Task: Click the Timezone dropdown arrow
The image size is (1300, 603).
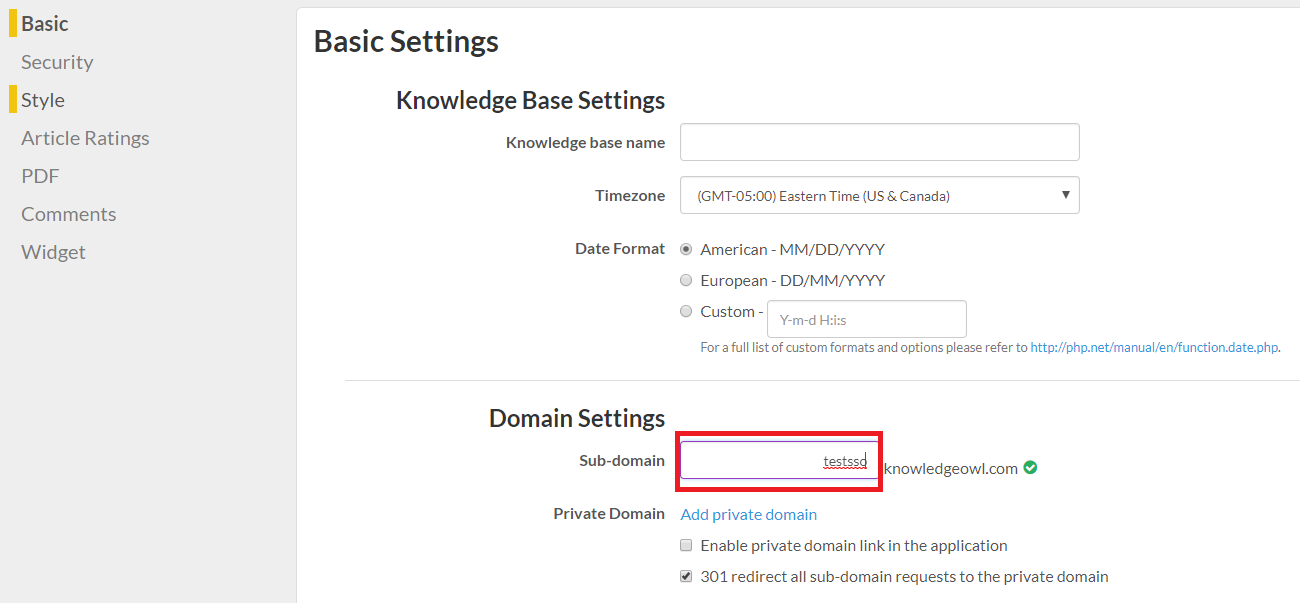Action: 1066,195
